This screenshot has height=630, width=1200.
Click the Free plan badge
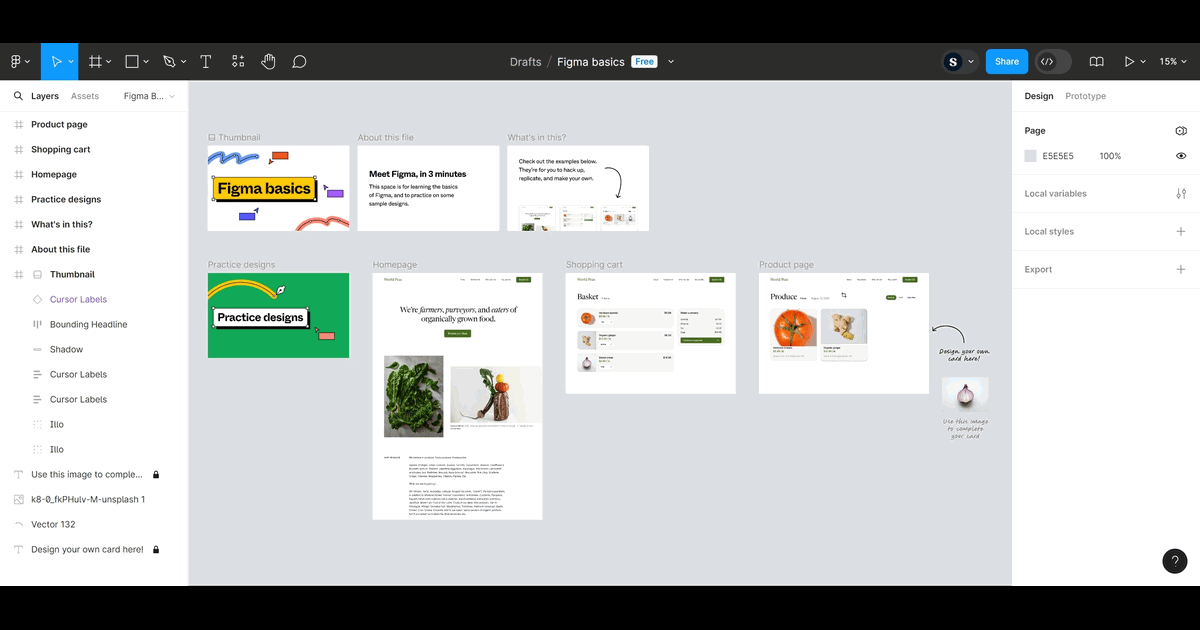(645, 61)
